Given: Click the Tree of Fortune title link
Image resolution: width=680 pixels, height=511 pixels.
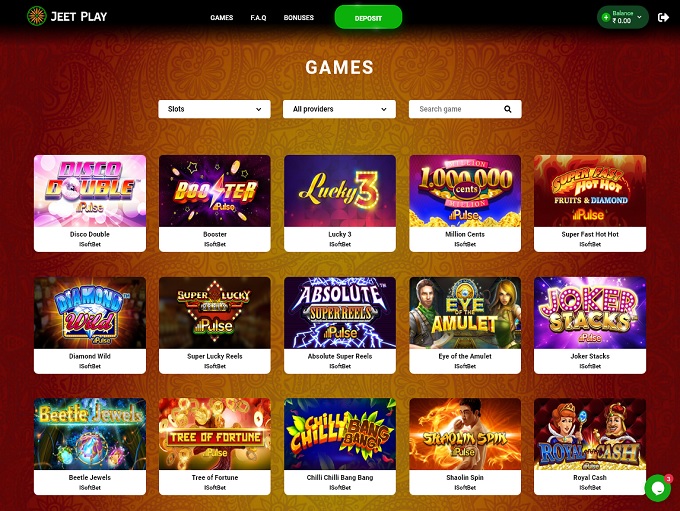Looking at the screenshot, I should click(215, 477).
